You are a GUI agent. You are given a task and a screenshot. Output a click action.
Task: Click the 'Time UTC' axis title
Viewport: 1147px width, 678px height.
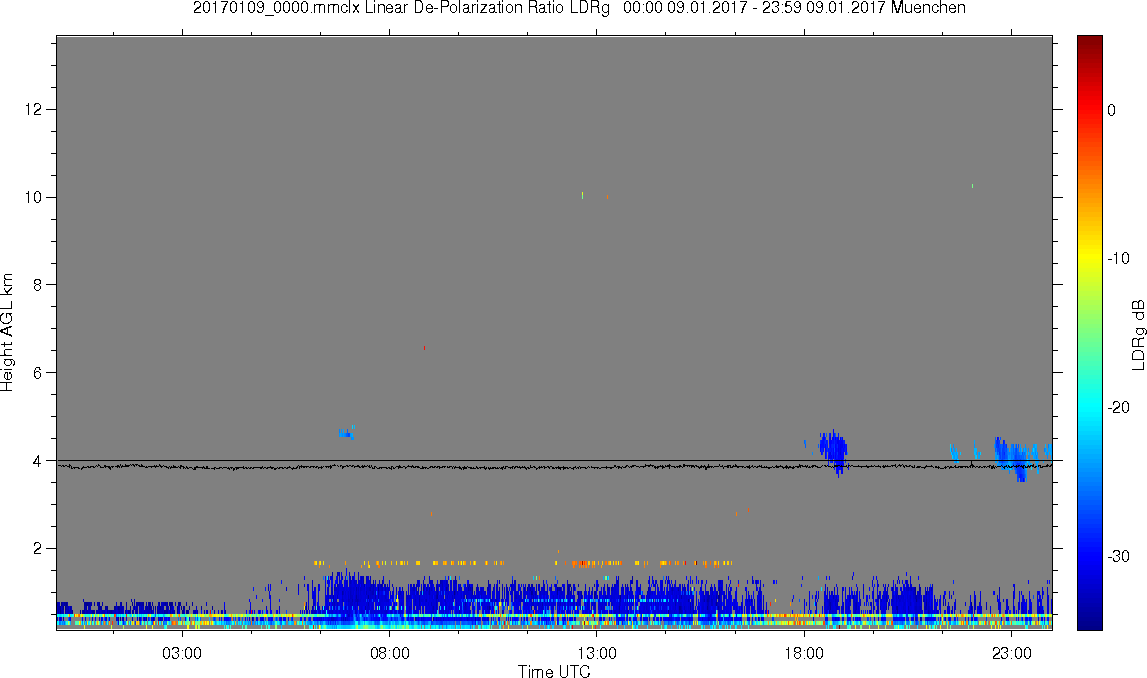tap(554, 671)
